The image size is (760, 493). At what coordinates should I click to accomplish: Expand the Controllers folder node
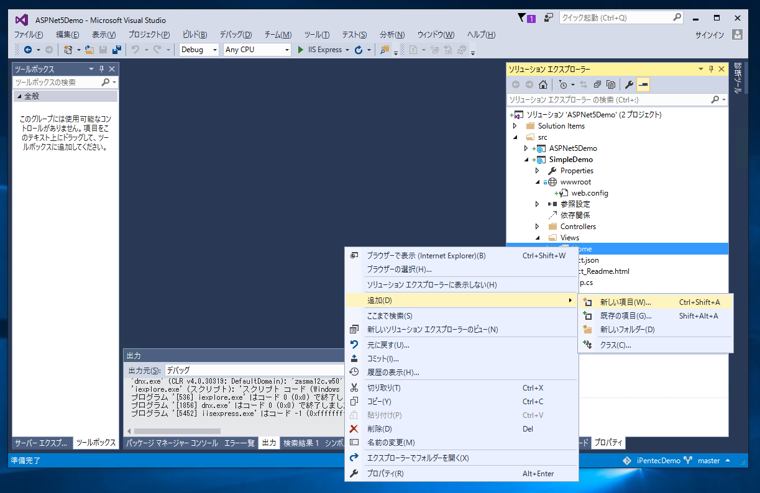537,226
